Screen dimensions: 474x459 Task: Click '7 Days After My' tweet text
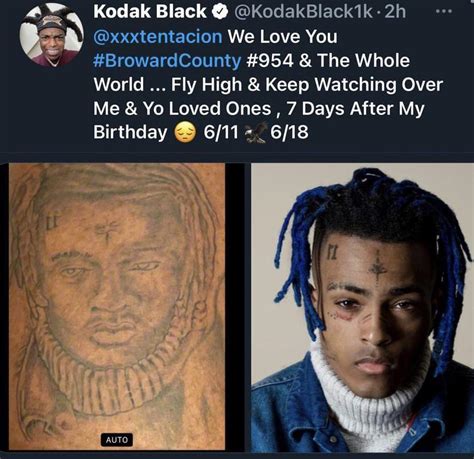pyautogui.click(x=355, y=109)
